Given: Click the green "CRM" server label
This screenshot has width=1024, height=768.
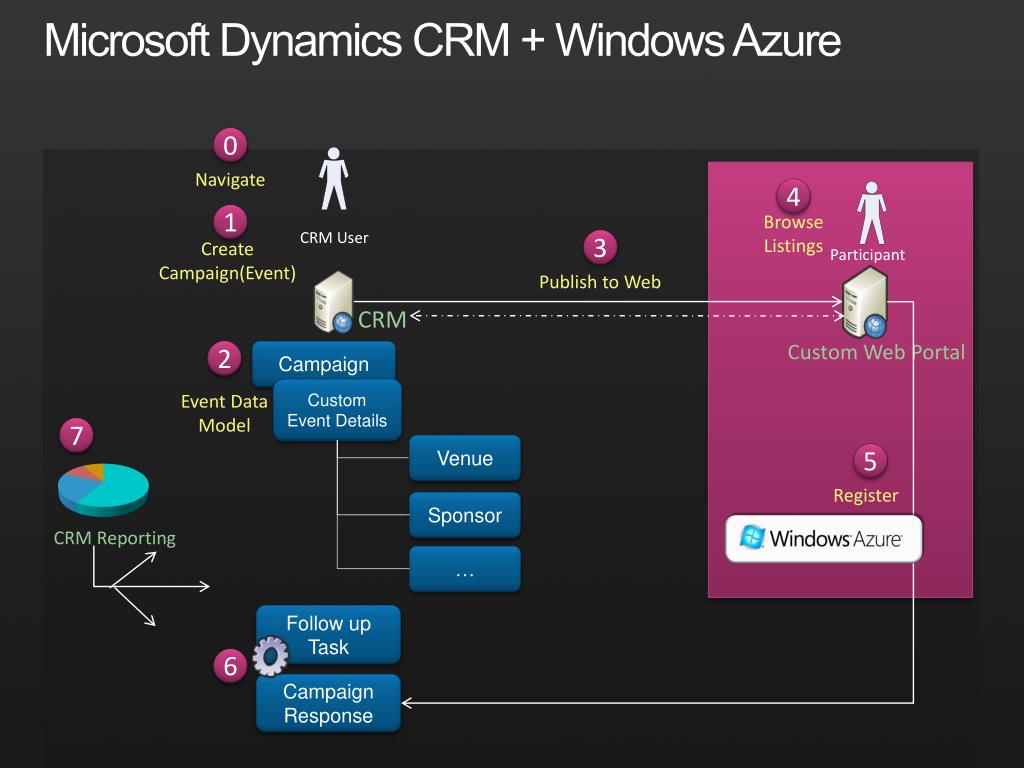Looking at the screenshot, I should pos(382,320).
